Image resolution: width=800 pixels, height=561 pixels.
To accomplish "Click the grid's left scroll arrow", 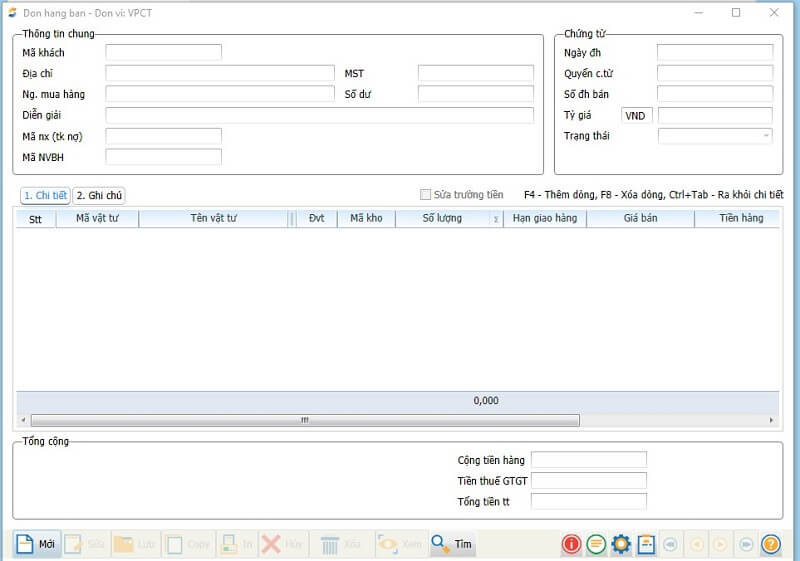I will coord(23,420).
